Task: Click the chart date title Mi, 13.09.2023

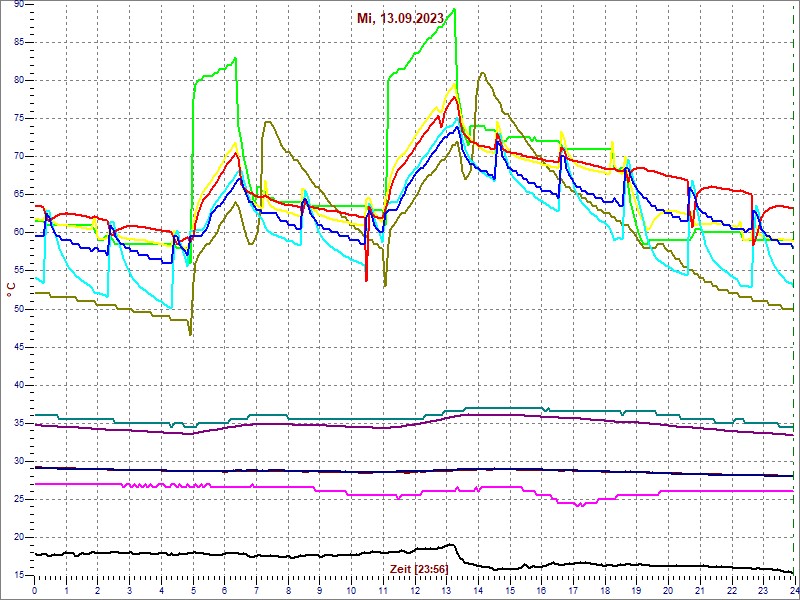Action: (400, 19)
